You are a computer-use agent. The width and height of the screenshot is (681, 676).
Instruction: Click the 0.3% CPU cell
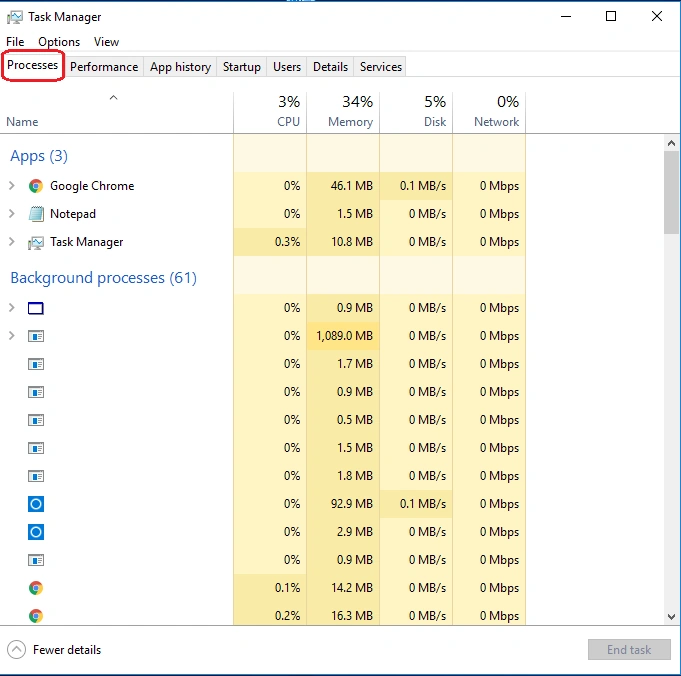pyautogui.click(x=270, y=242)
